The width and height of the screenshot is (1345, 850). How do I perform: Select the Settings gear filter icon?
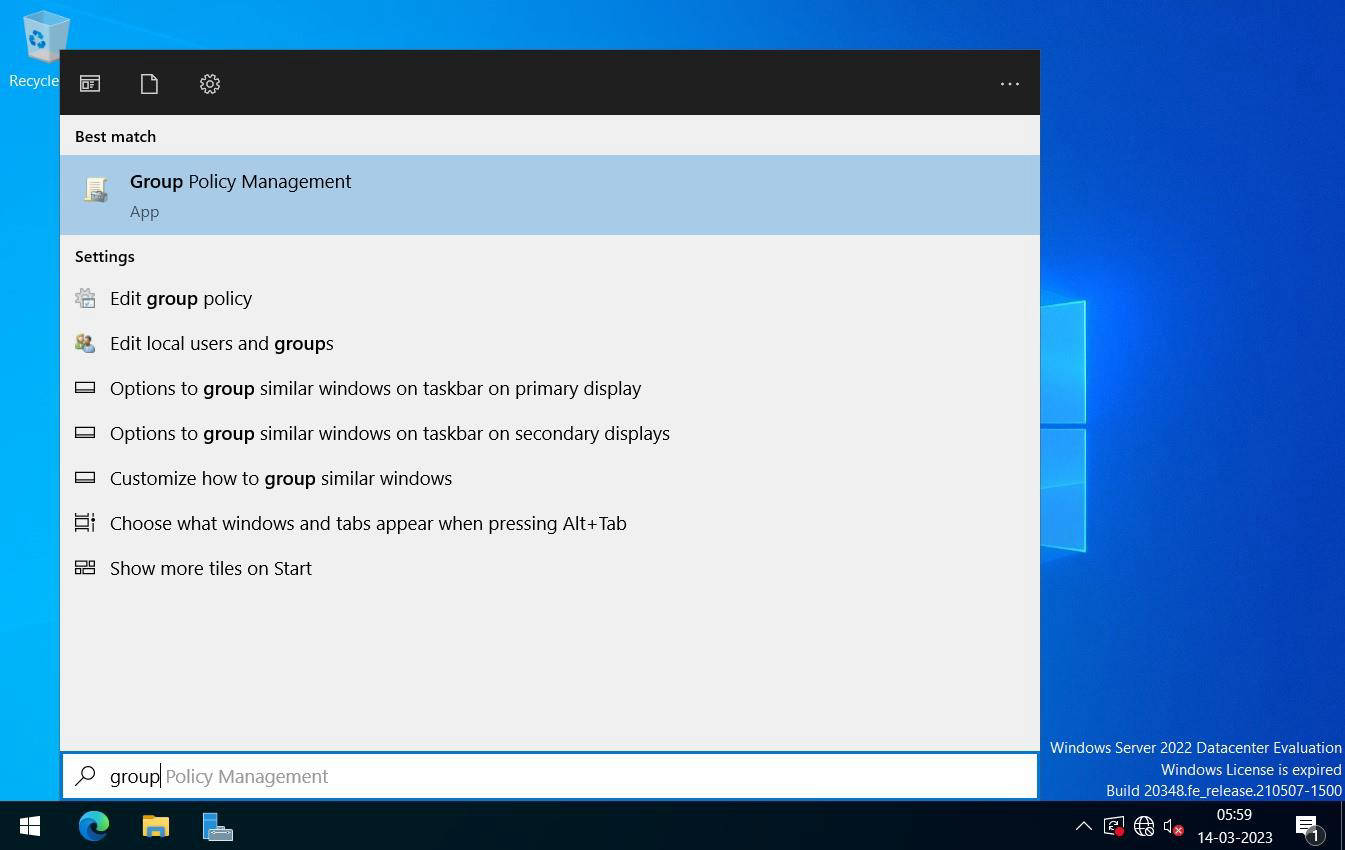click(209, 84)
